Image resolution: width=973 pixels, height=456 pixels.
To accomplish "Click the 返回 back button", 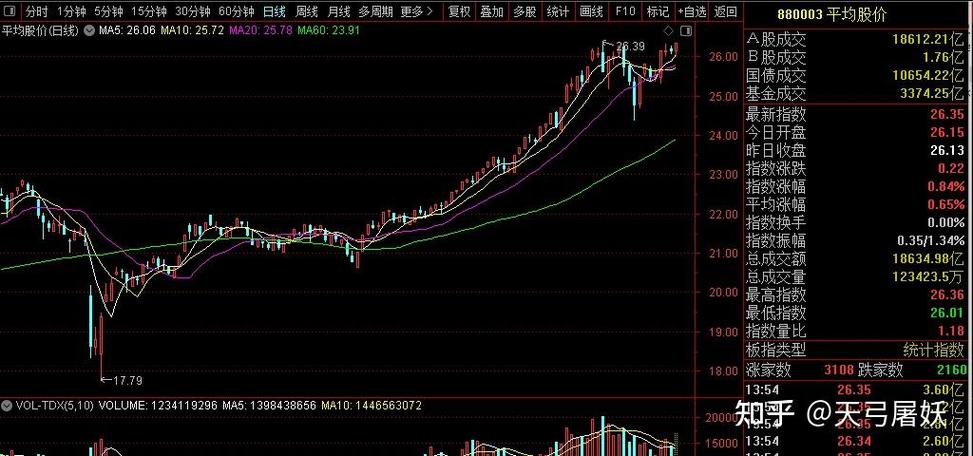I will [726, 12].
